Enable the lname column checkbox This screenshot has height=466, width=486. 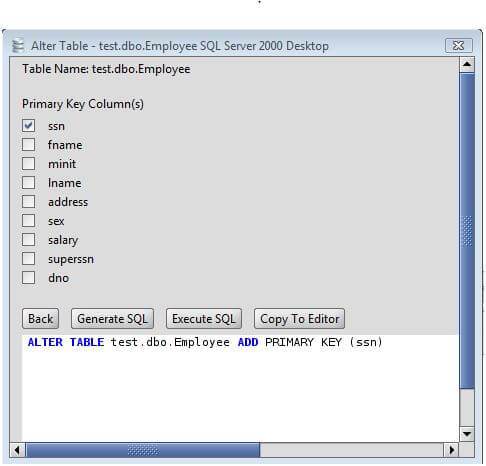[28, 183]
